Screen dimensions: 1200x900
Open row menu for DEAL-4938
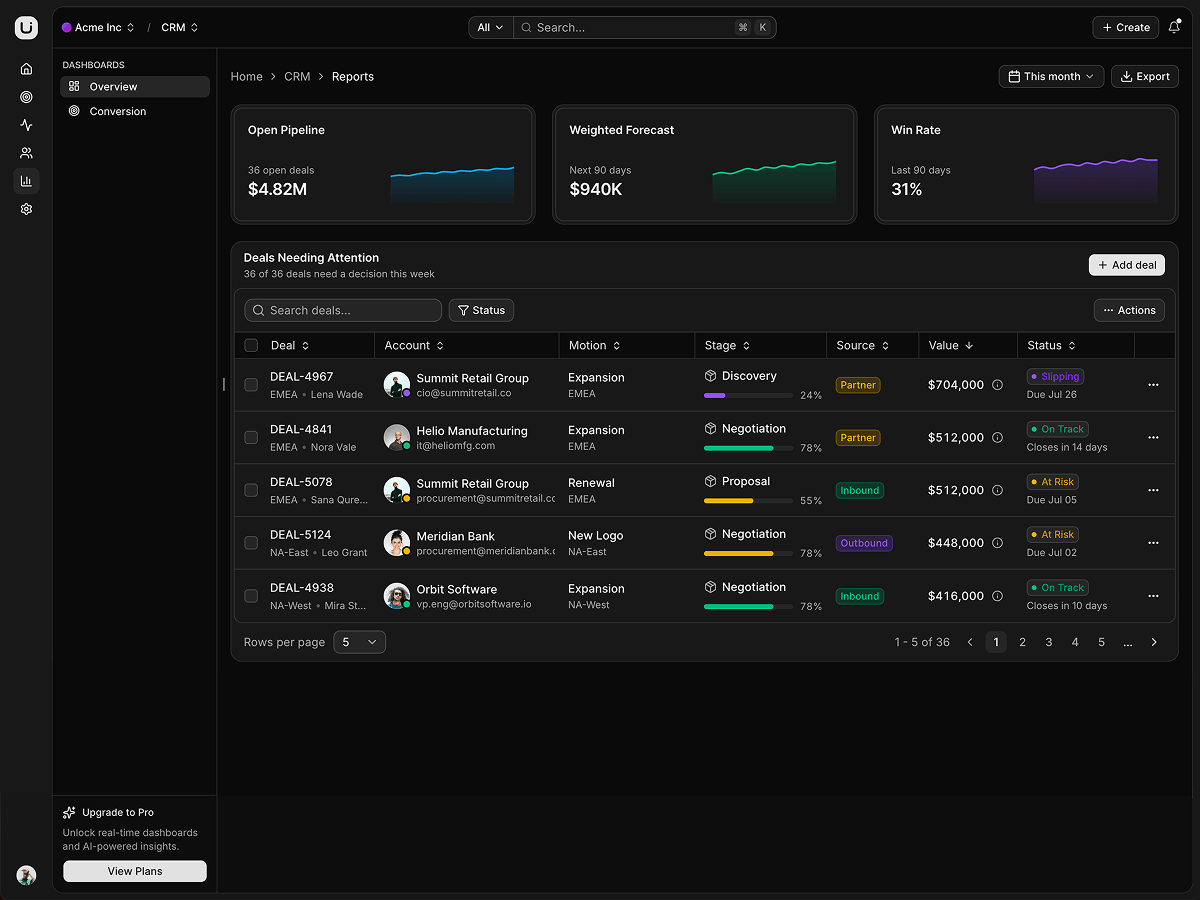click(x=1153, y=596)
